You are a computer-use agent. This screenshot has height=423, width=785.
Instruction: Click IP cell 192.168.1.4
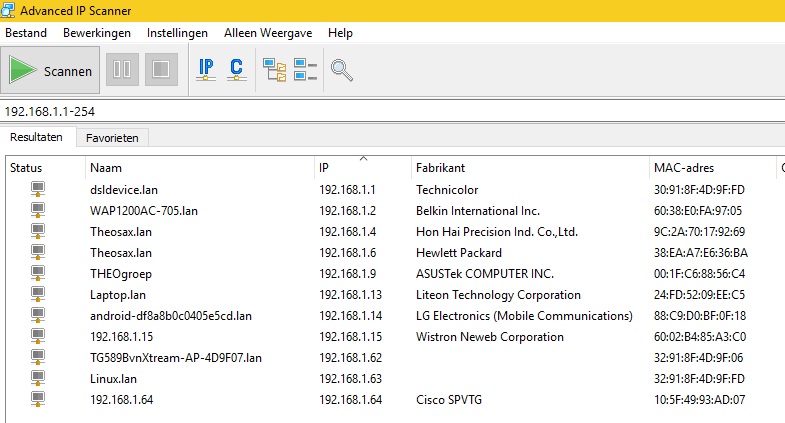point(347,232)
